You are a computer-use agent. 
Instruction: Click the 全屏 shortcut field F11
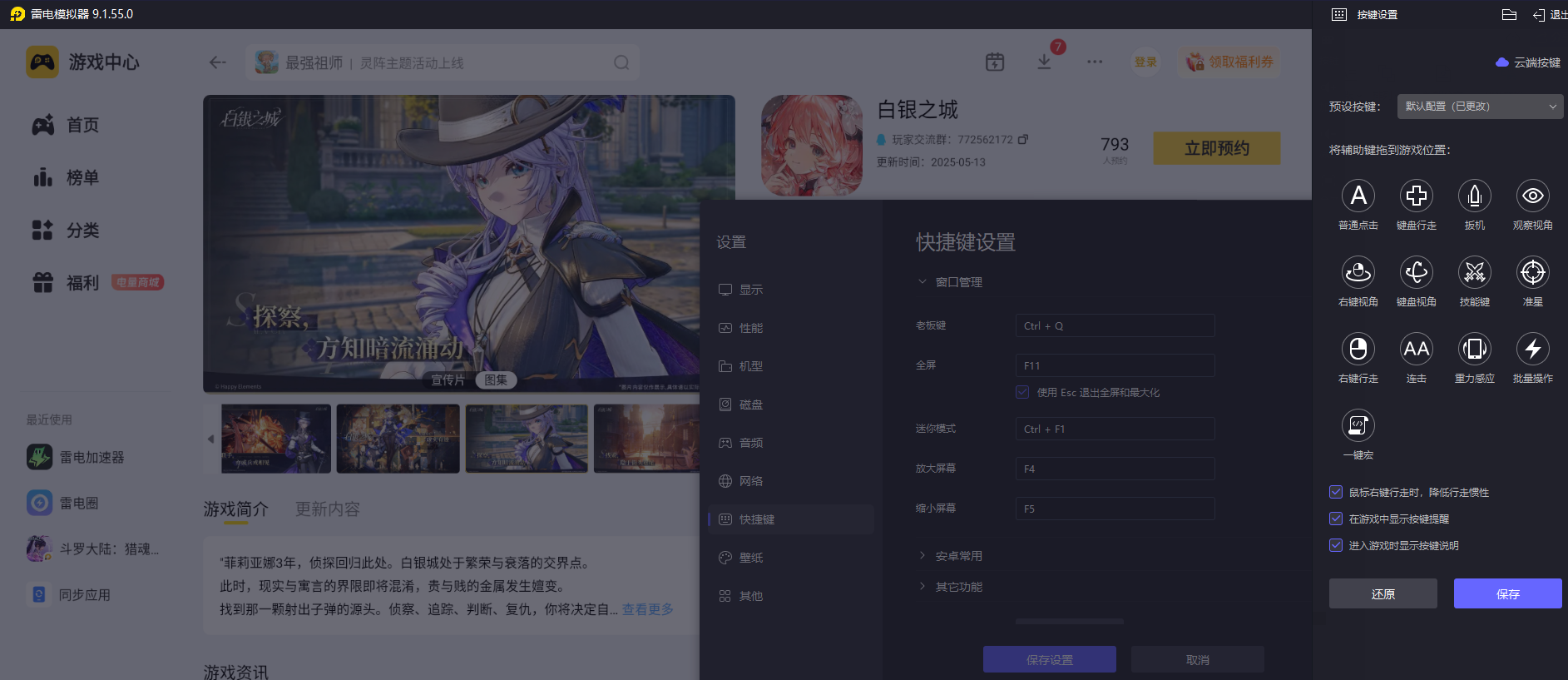[x=1115, y=365]
